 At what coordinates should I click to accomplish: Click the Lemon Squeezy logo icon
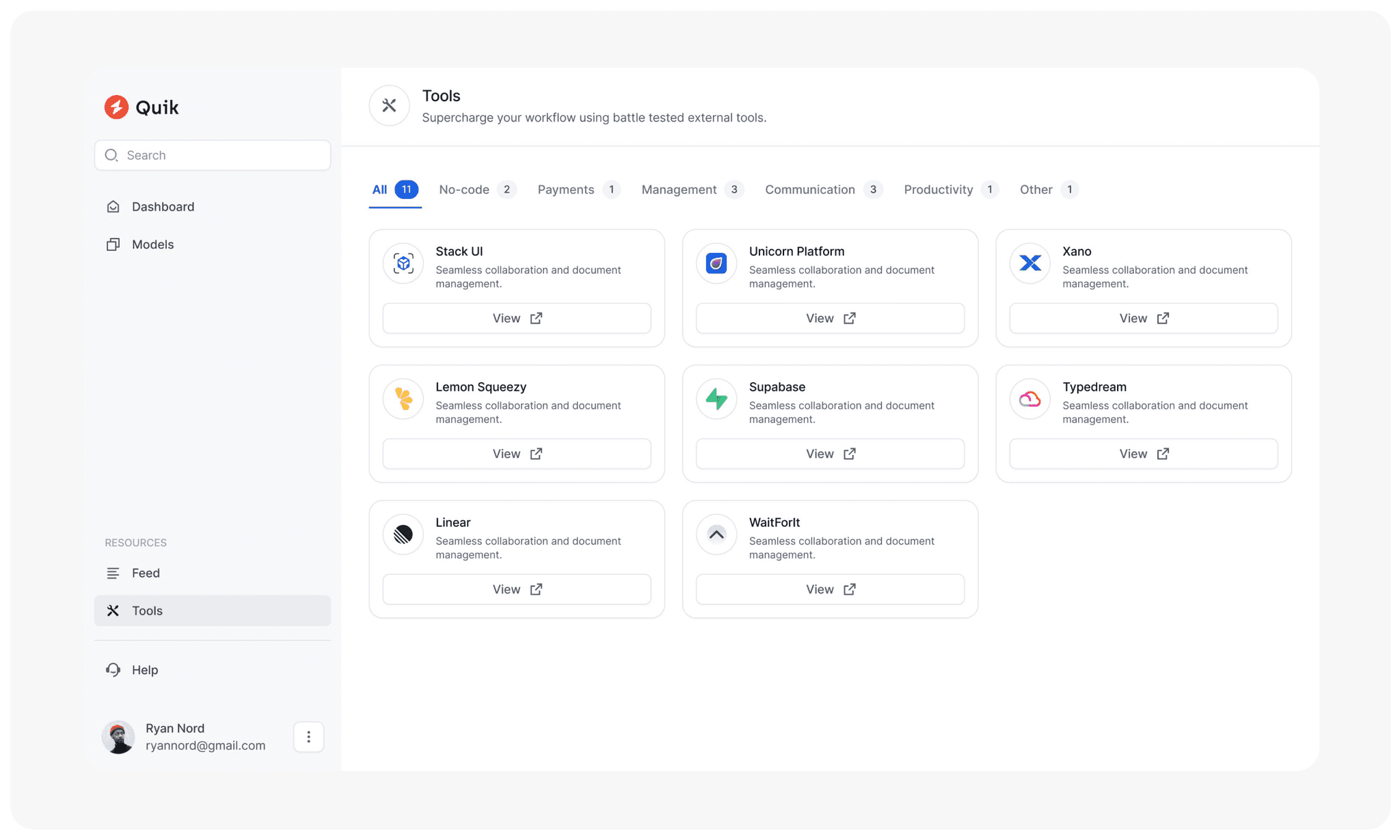click(403, 398)
